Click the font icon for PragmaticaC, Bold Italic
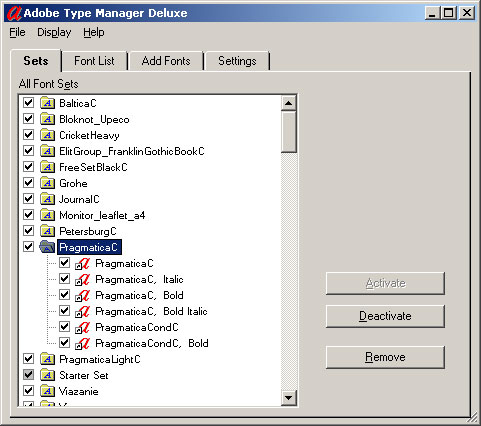This screenshot has width=481, height=426. 82,311
